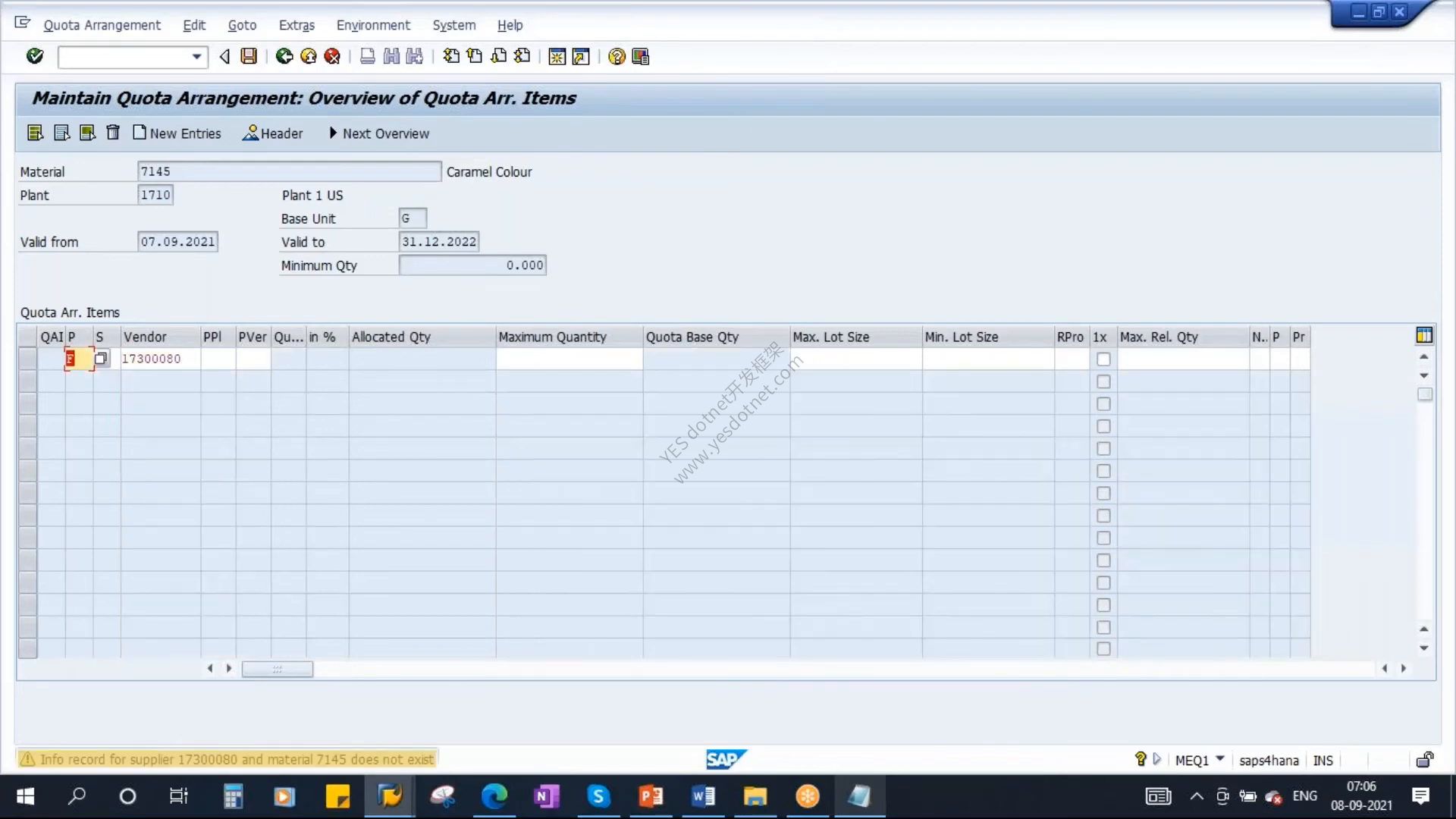Open table column settings icon
1456x819 pixels.
tap(1424, 335)
